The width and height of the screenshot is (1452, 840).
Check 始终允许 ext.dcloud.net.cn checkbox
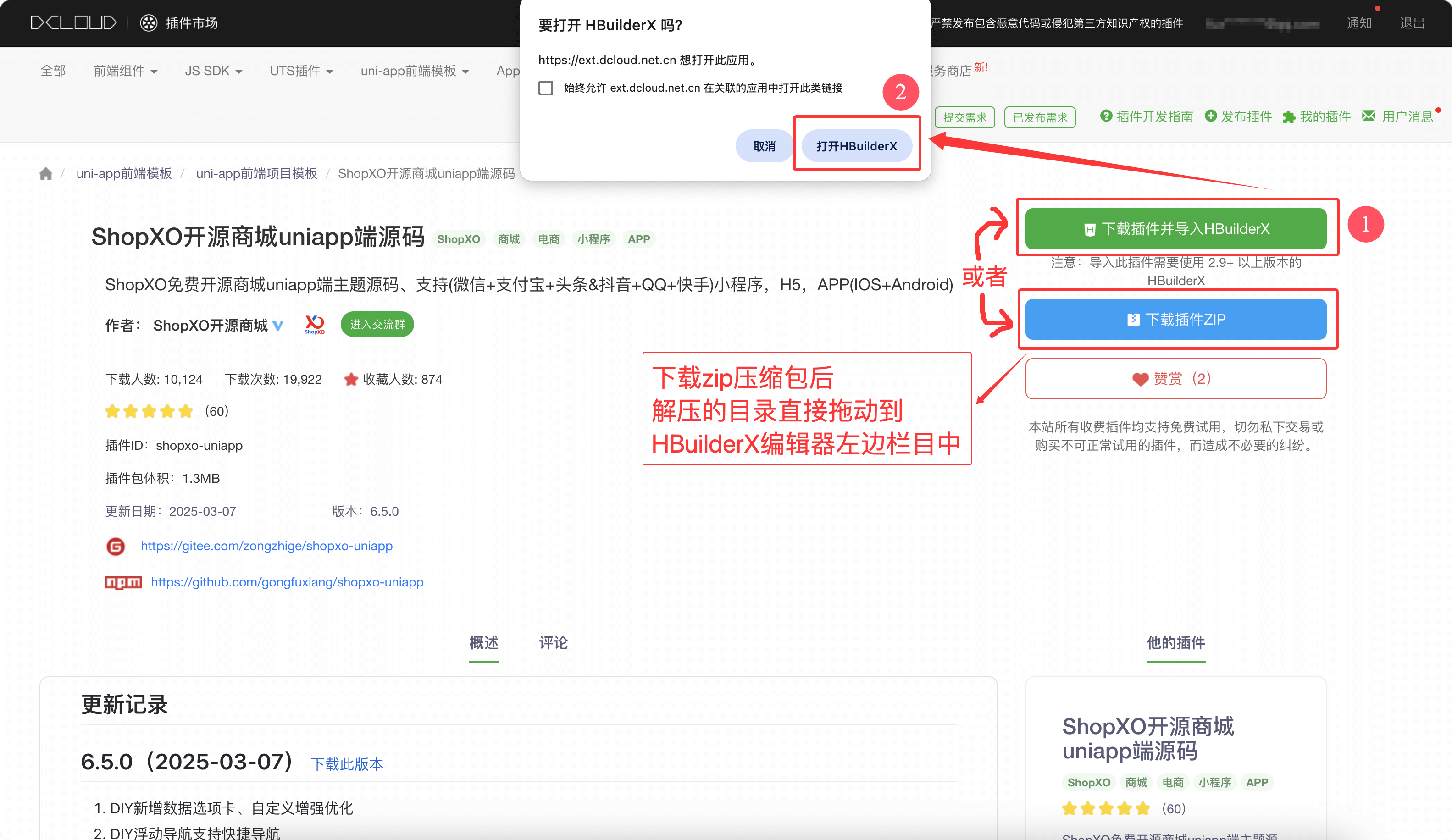pos(545,88)
